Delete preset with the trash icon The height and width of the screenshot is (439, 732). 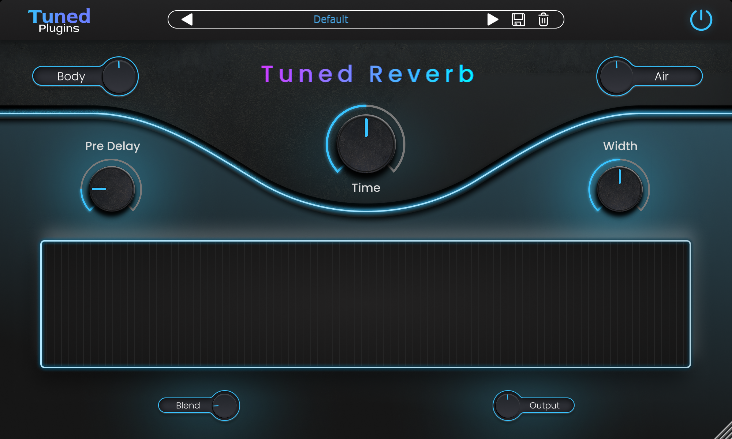pos(543,19)
